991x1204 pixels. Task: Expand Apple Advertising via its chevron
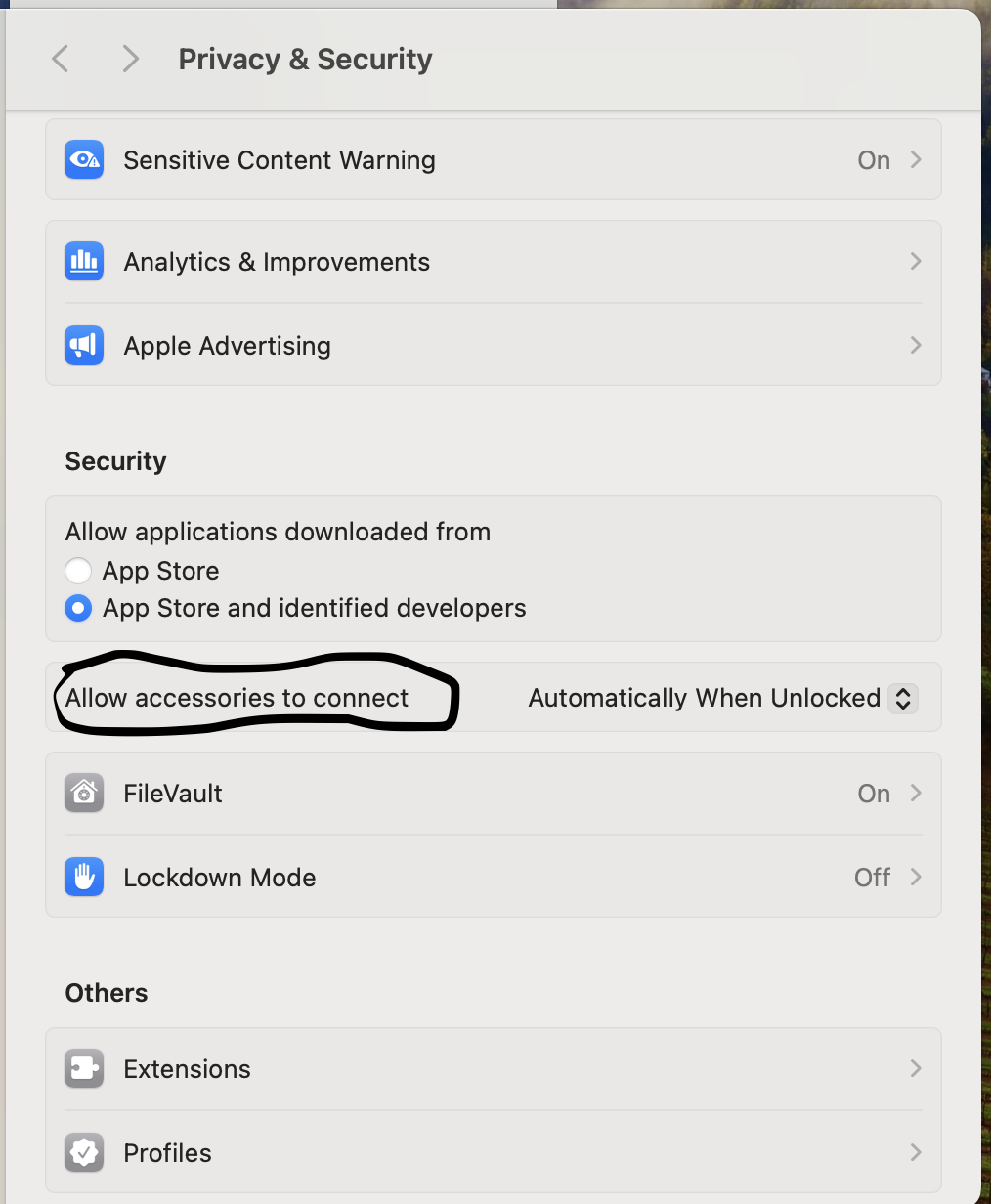[916, 345]
